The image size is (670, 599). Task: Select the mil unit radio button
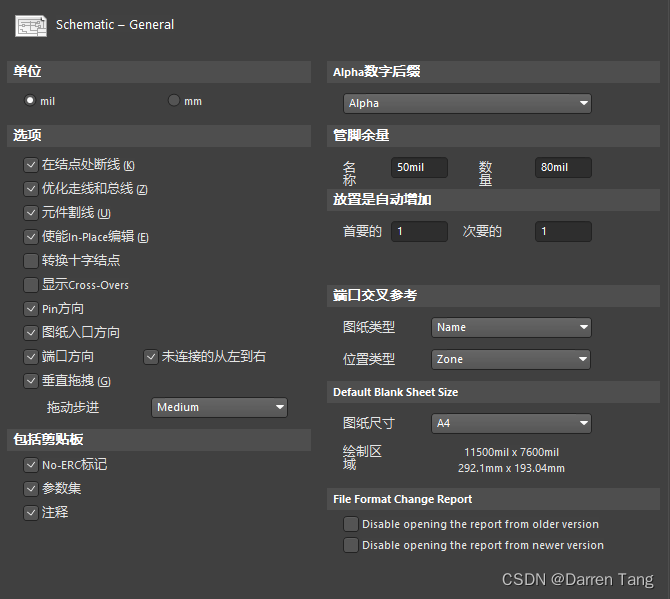(29, 100)
